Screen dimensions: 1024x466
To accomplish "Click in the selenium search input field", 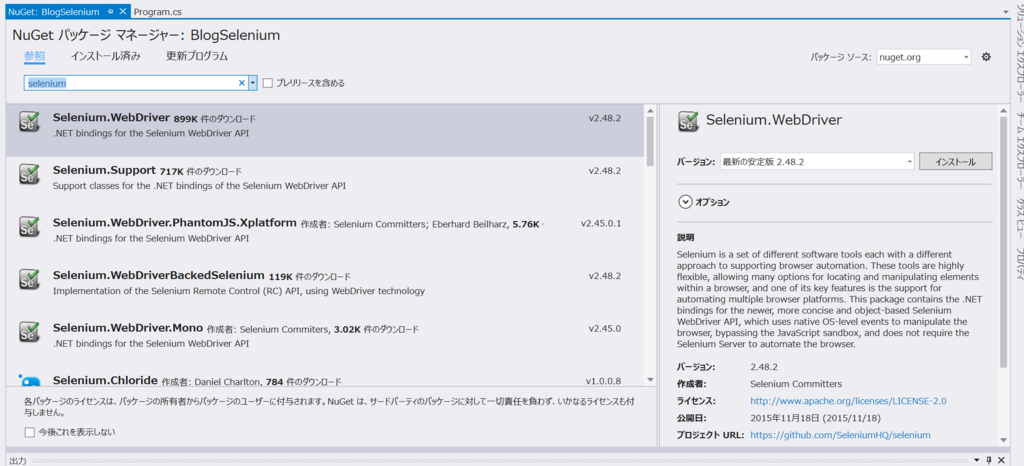I will tap(130, 83).
